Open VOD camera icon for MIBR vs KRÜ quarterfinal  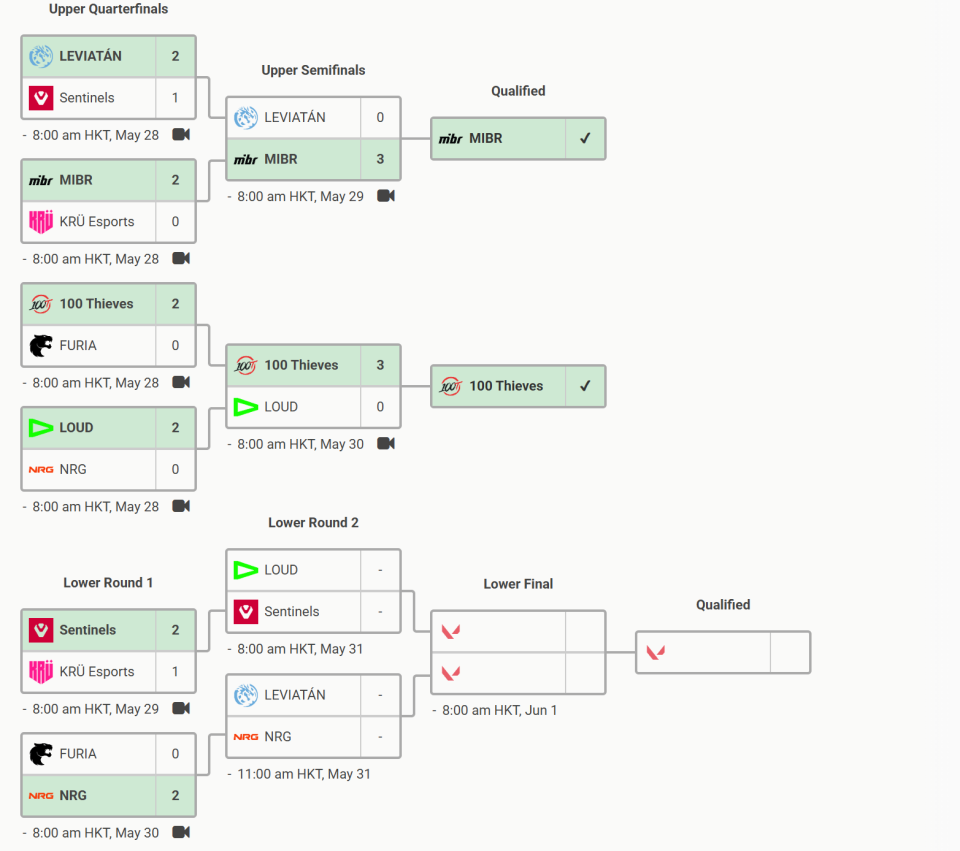click(x=181, y=258)
